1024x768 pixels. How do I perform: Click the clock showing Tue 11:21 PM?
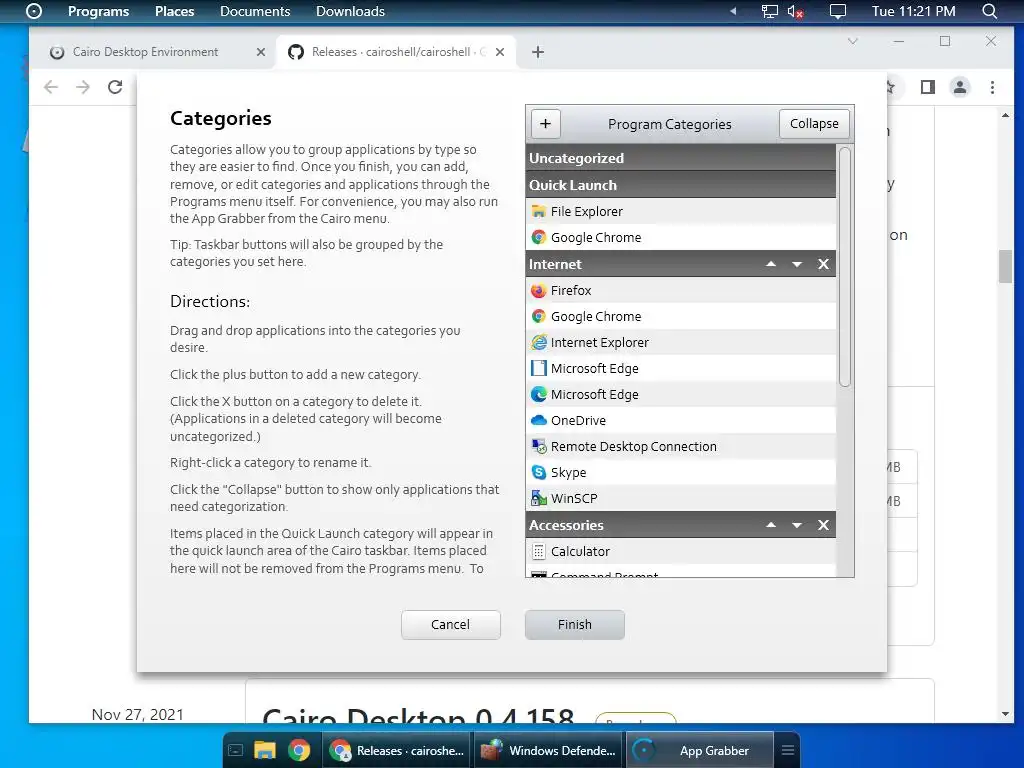click(x=914, y=11)
